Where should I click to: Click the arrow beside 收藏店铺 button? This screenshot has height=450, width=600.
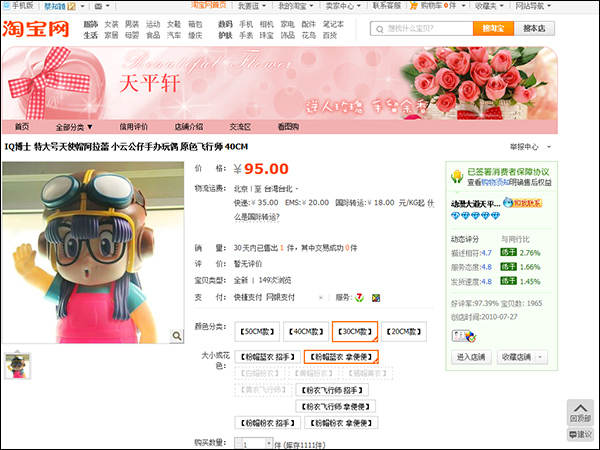pyautogui.click(x=540, y=357)
